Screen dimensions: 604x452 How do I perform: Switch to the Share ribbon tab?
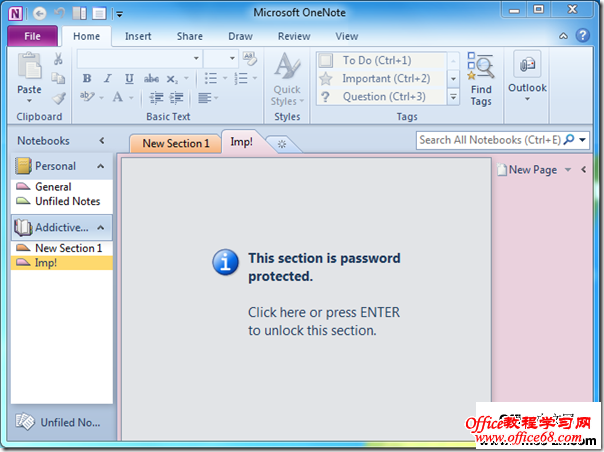(190, 36)
